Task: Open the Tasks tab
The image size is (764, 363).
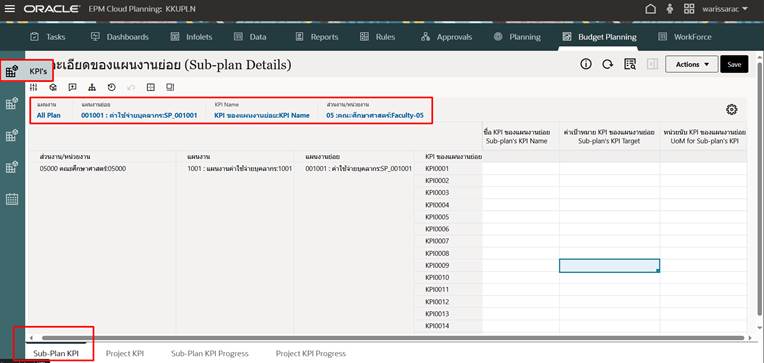Action: 48,37
